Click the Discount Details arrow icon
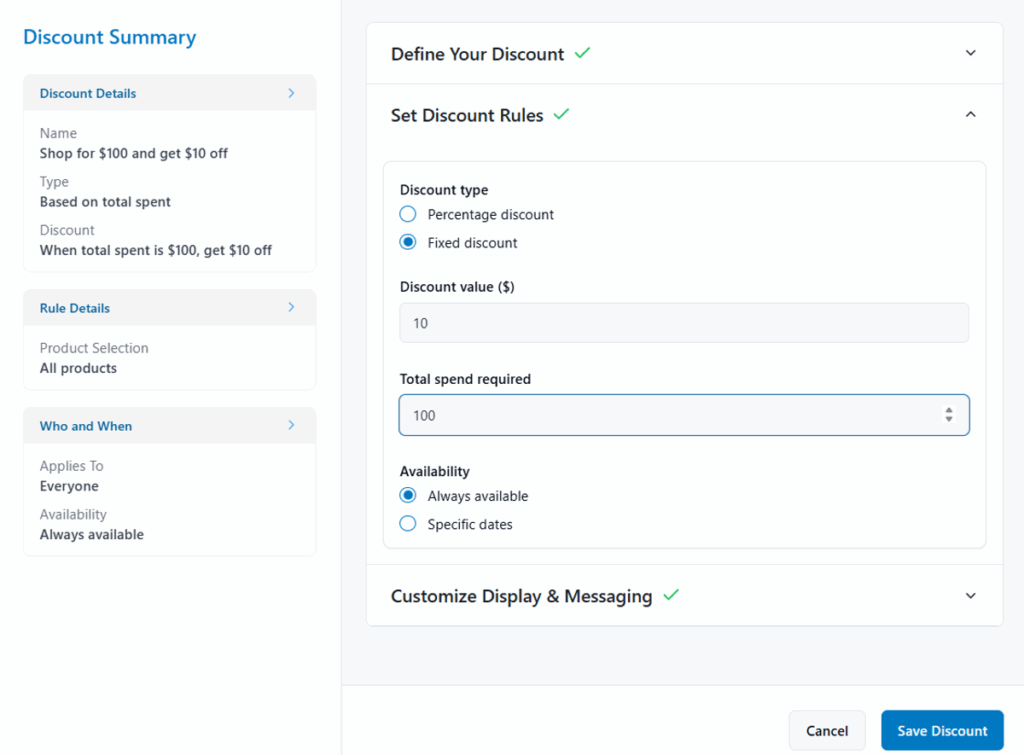Viewport: 1024px width, 755px height. click(291, 93)
